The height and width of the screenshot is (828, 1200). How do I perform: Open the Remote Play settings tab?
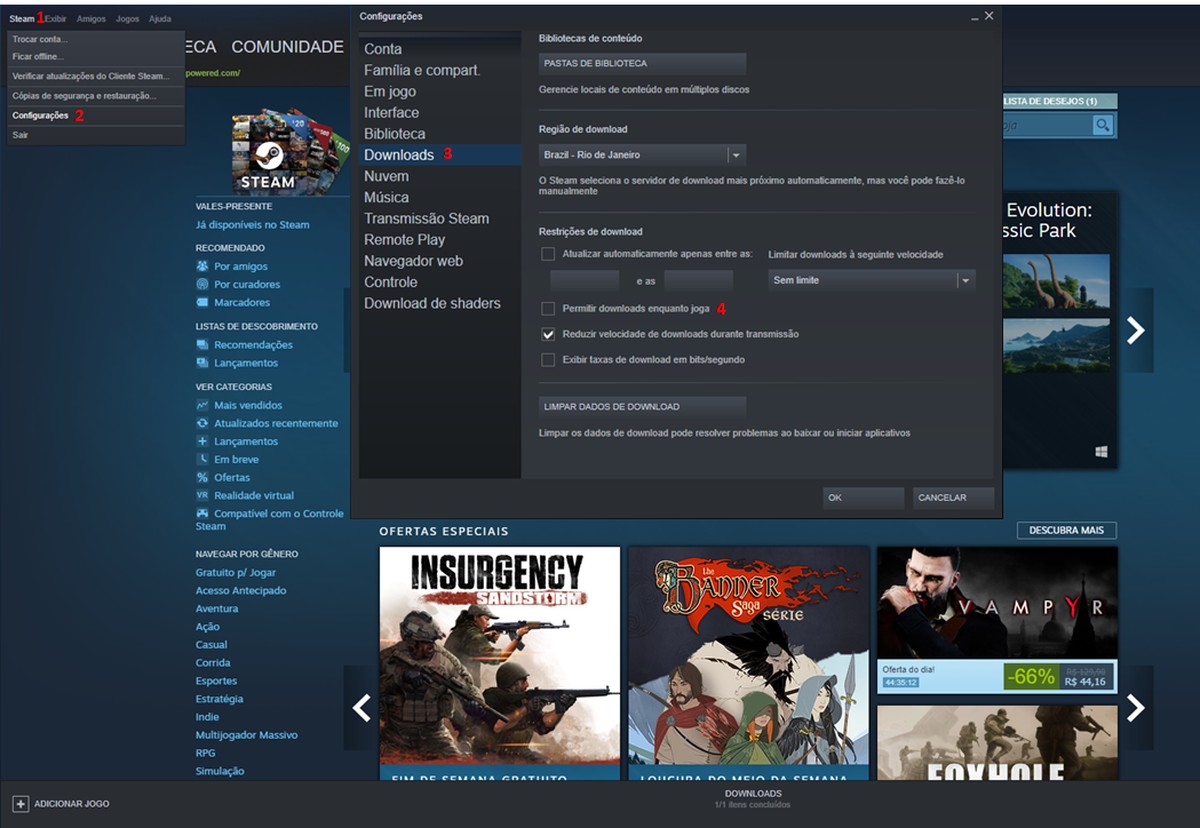tap(440, 240)
